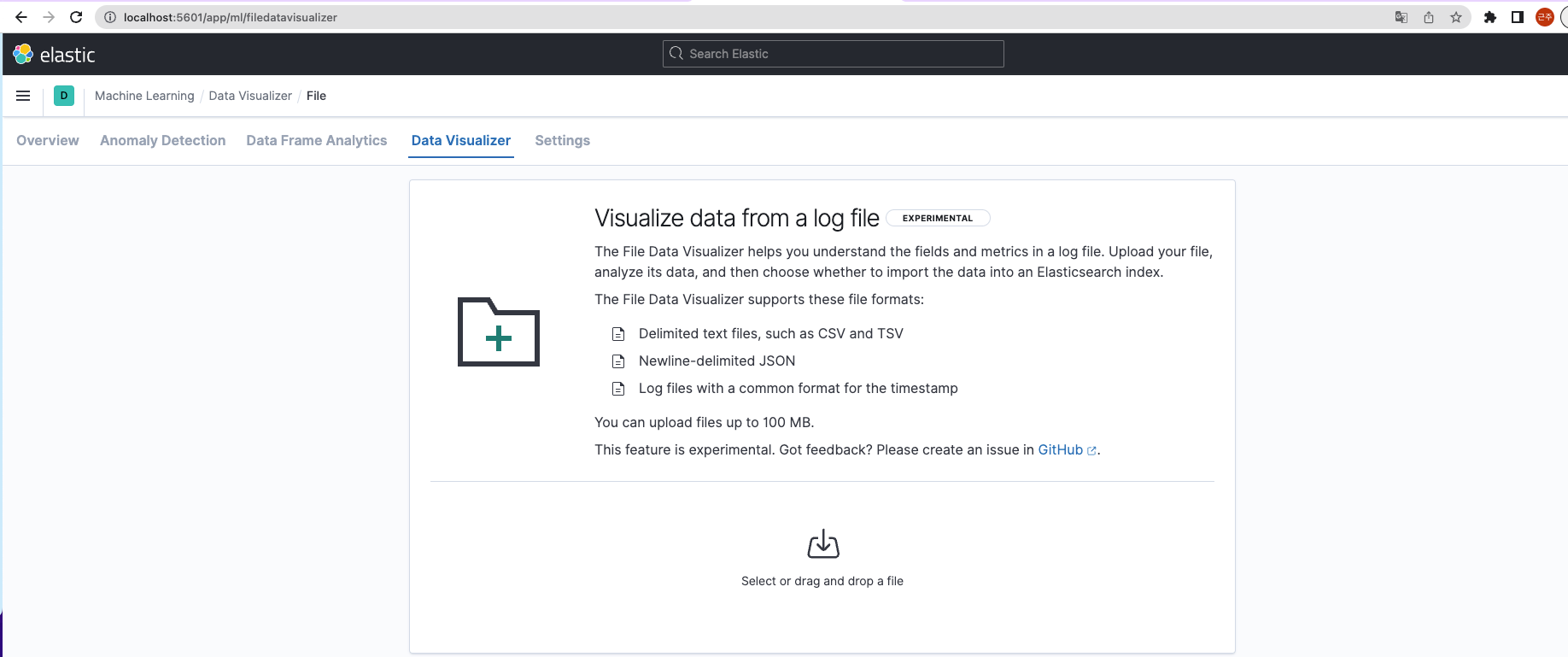Open browser extensions puzzle icon
1568x657 pixels.
[1490, 17]
